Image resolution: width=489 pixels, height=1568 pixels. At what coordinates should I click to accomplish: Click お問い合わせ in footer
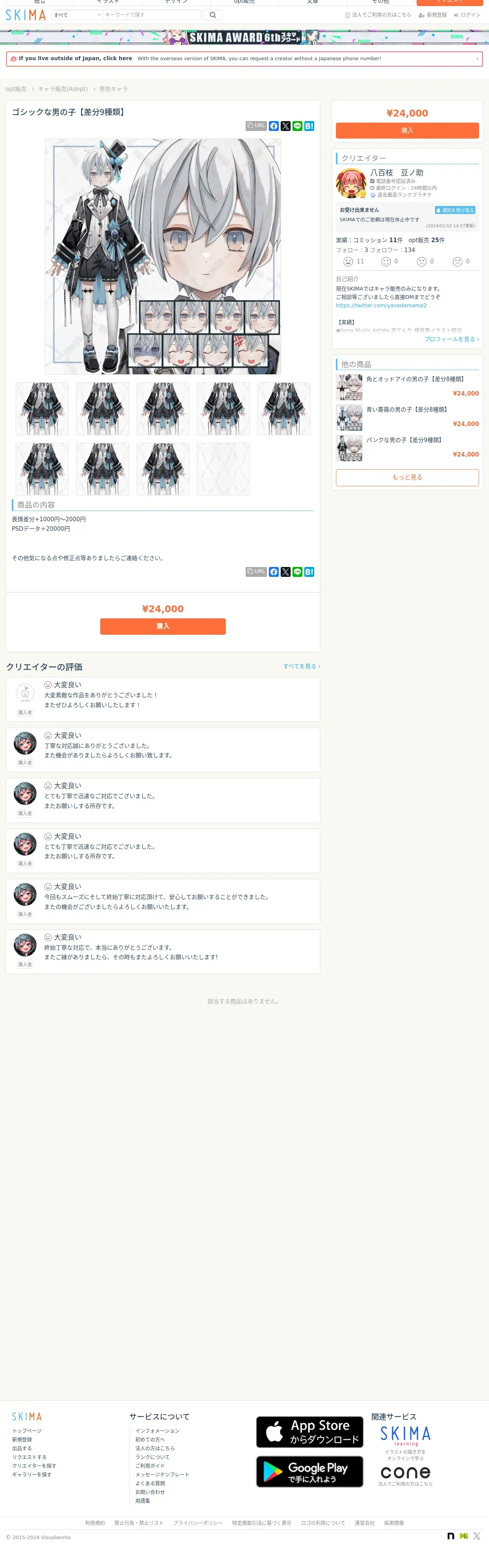(150, 1492)
